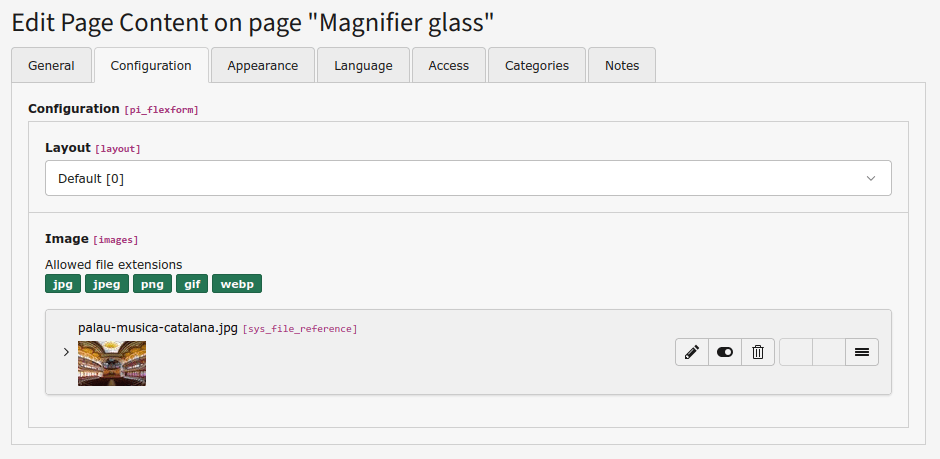
Task: Delete the image reference with the trash icon
Action: coord(758,352)
